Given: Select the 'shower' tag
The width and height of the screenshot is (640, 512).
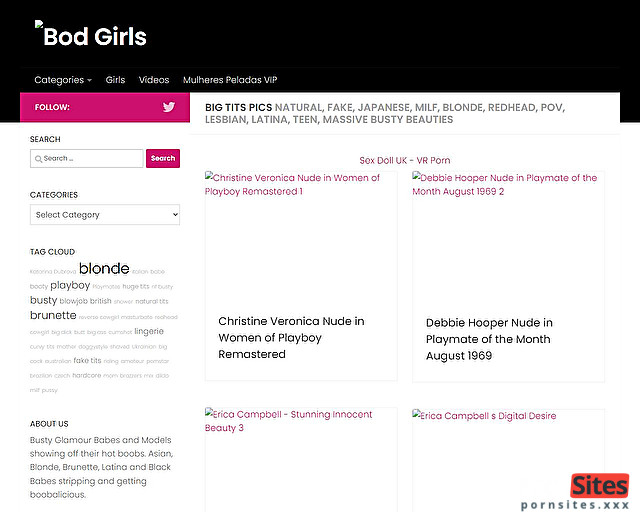Looking at the screenshot, I should coord(123,302).
